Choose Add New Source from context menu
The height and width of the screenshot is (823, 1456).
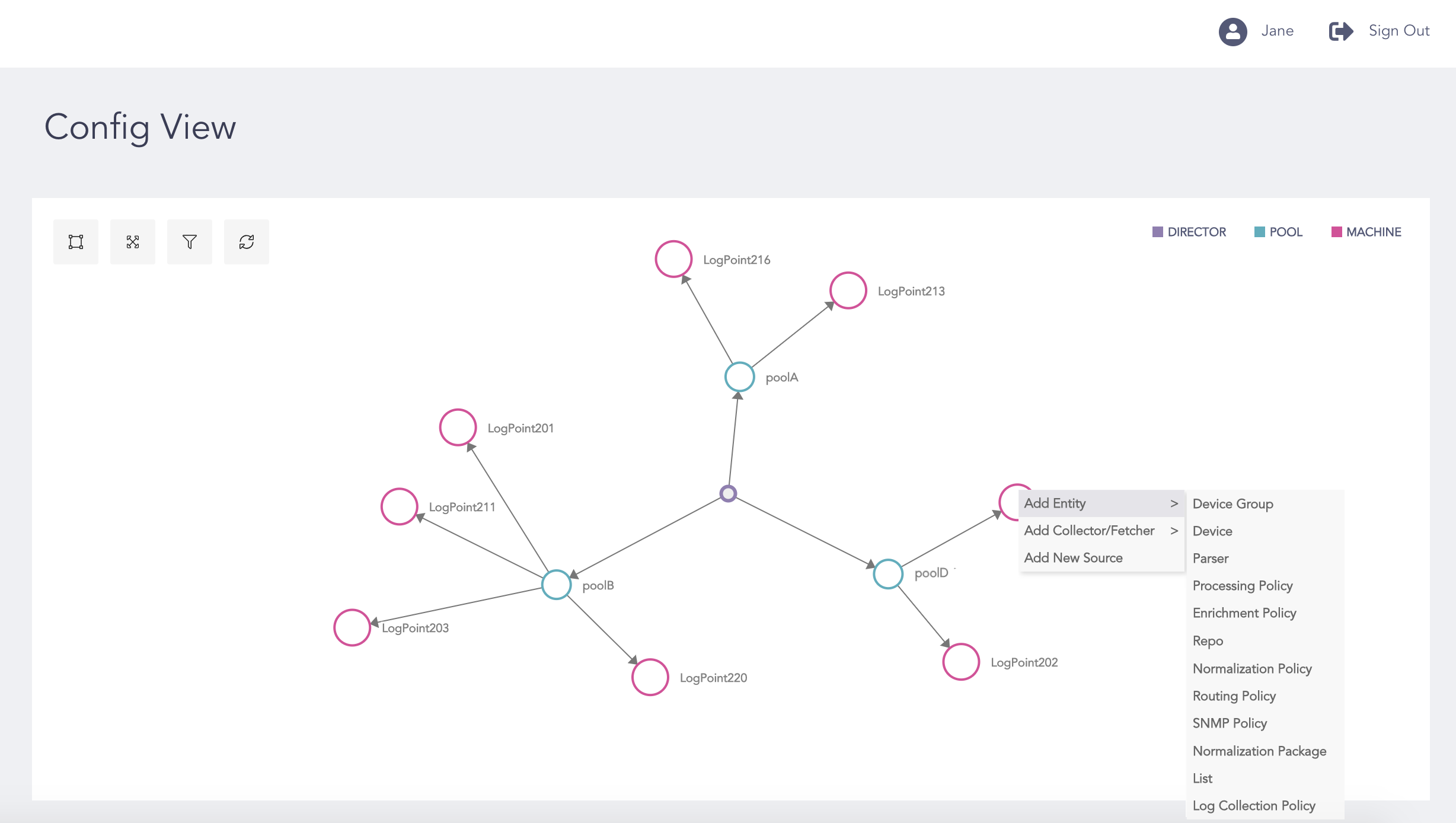click(1073, 558)
